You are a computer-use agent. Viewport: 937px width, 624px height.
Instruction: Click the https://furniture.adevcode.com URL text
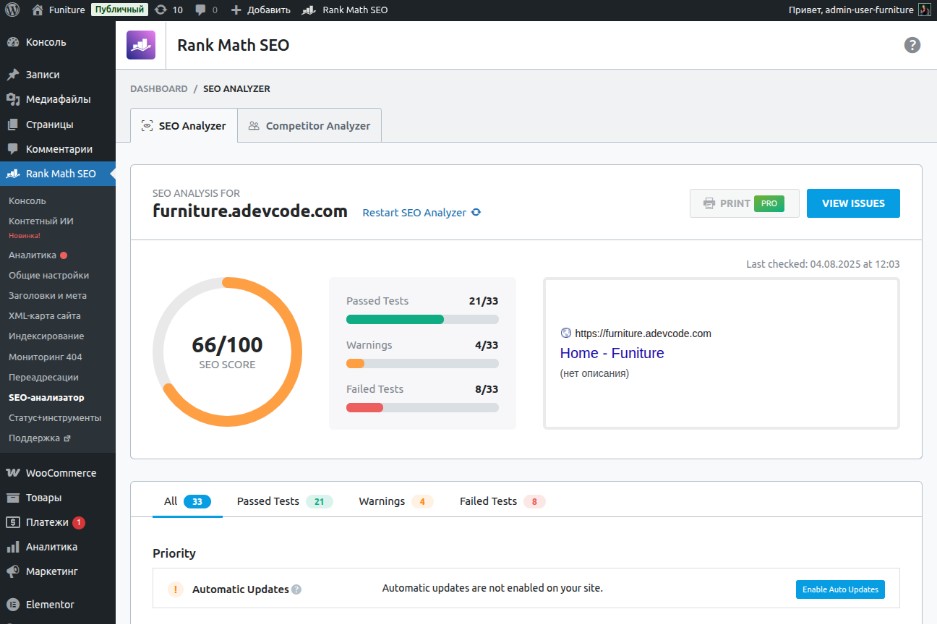point(643,333)
